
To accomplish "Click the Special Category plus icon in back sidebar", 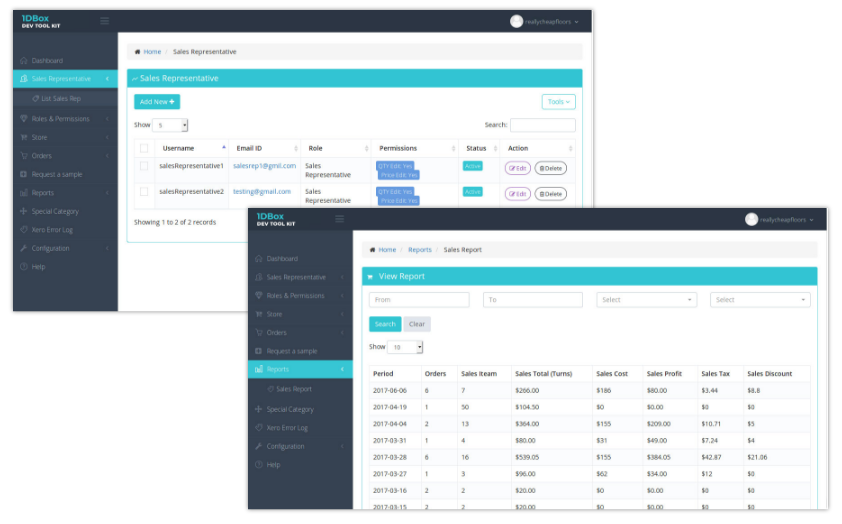I will (24, 212).
